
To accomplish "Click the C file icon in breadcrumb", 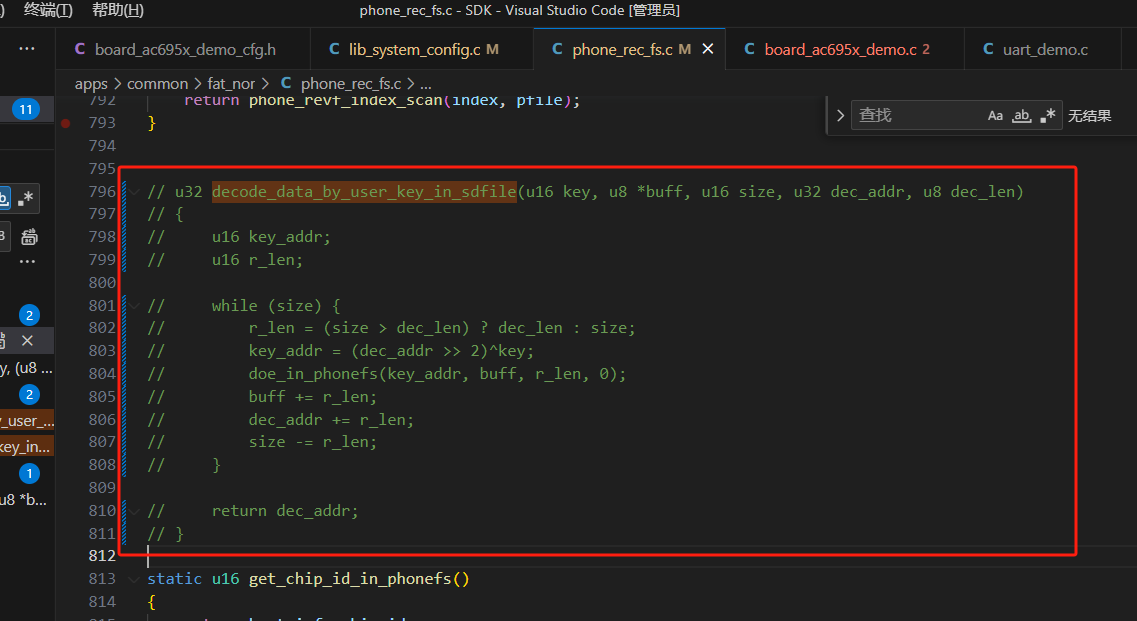I will tap(286, 83).
